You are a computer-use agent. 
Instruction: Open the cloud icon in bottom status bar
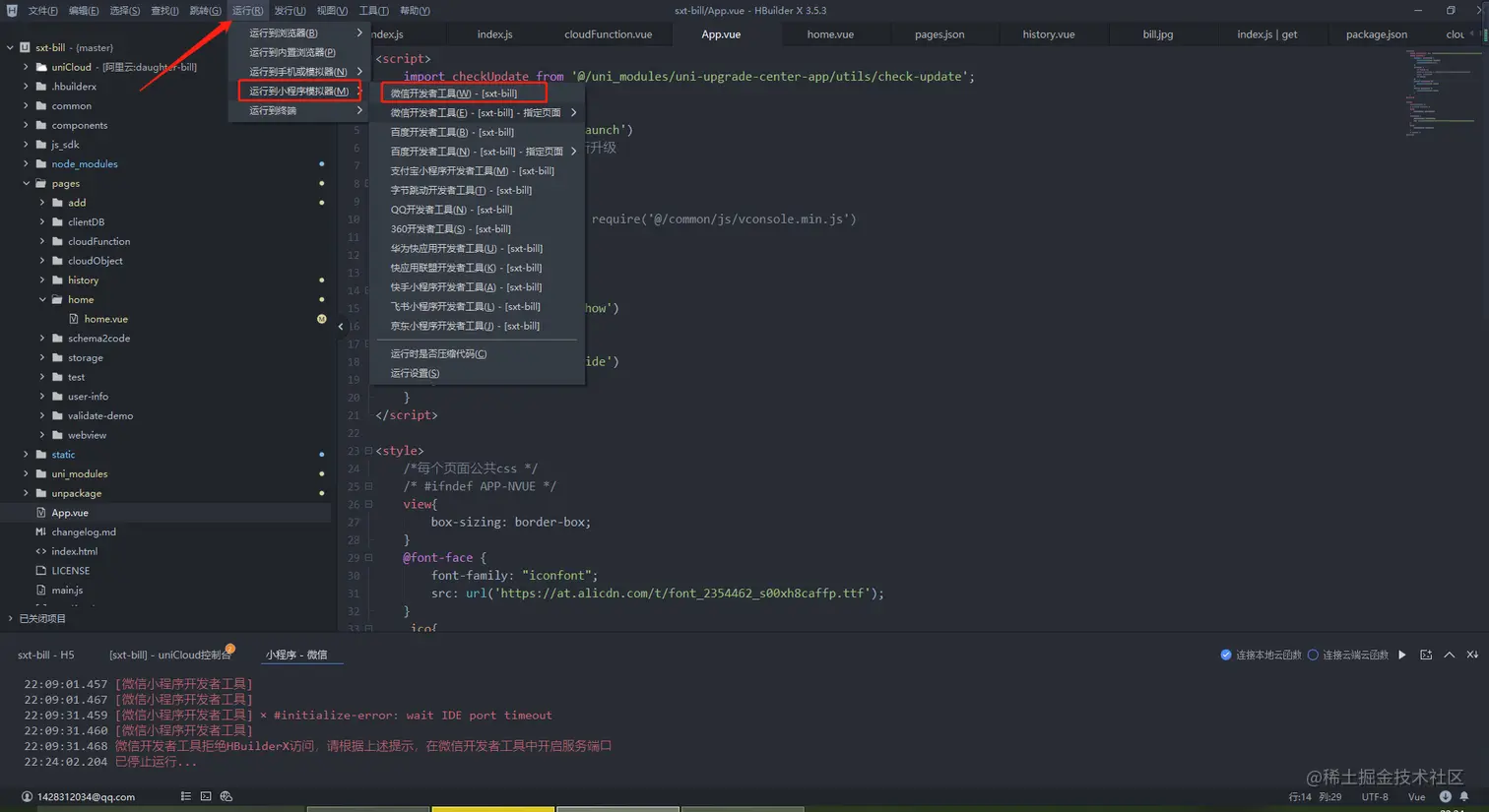click(227, 796)
